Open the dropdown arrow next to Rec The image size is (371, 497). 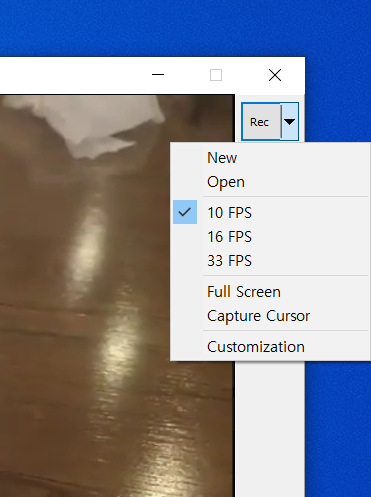click(290, 122)
